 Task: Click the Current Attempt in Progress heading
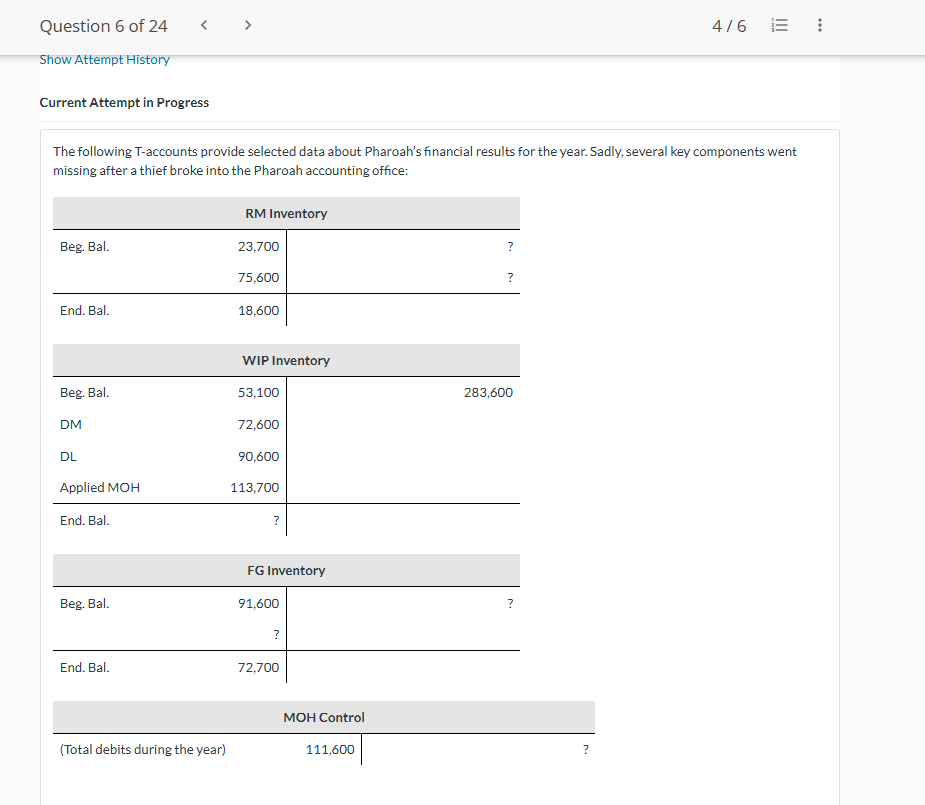124,103
